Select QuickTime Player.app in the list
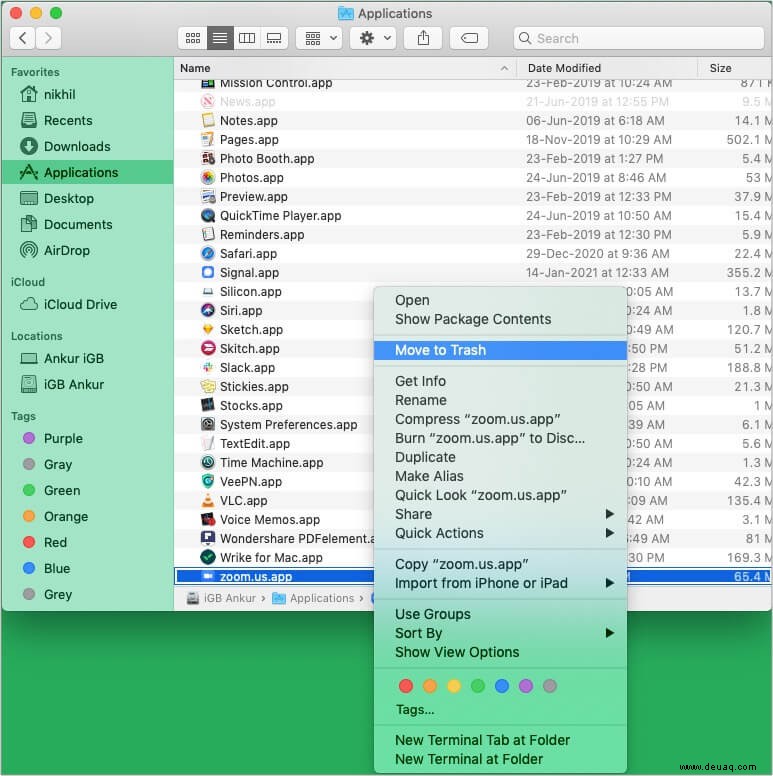This screenshot has width=773, height=776. pyautogui.click(x=473, y=216)
